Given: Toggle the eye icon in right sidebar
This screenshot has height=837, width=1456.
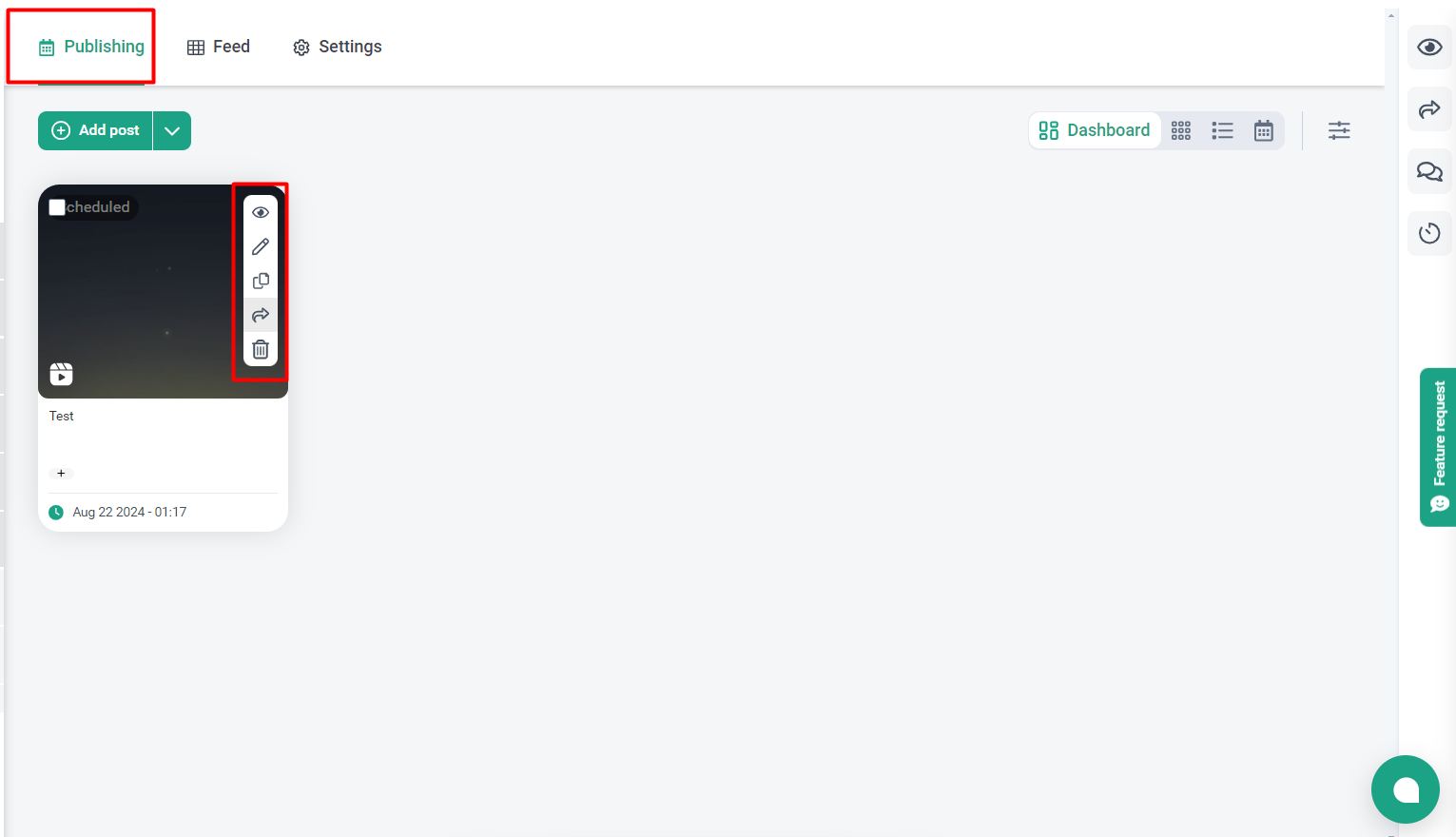Looking at the screenshot, I should [1429, 47].
